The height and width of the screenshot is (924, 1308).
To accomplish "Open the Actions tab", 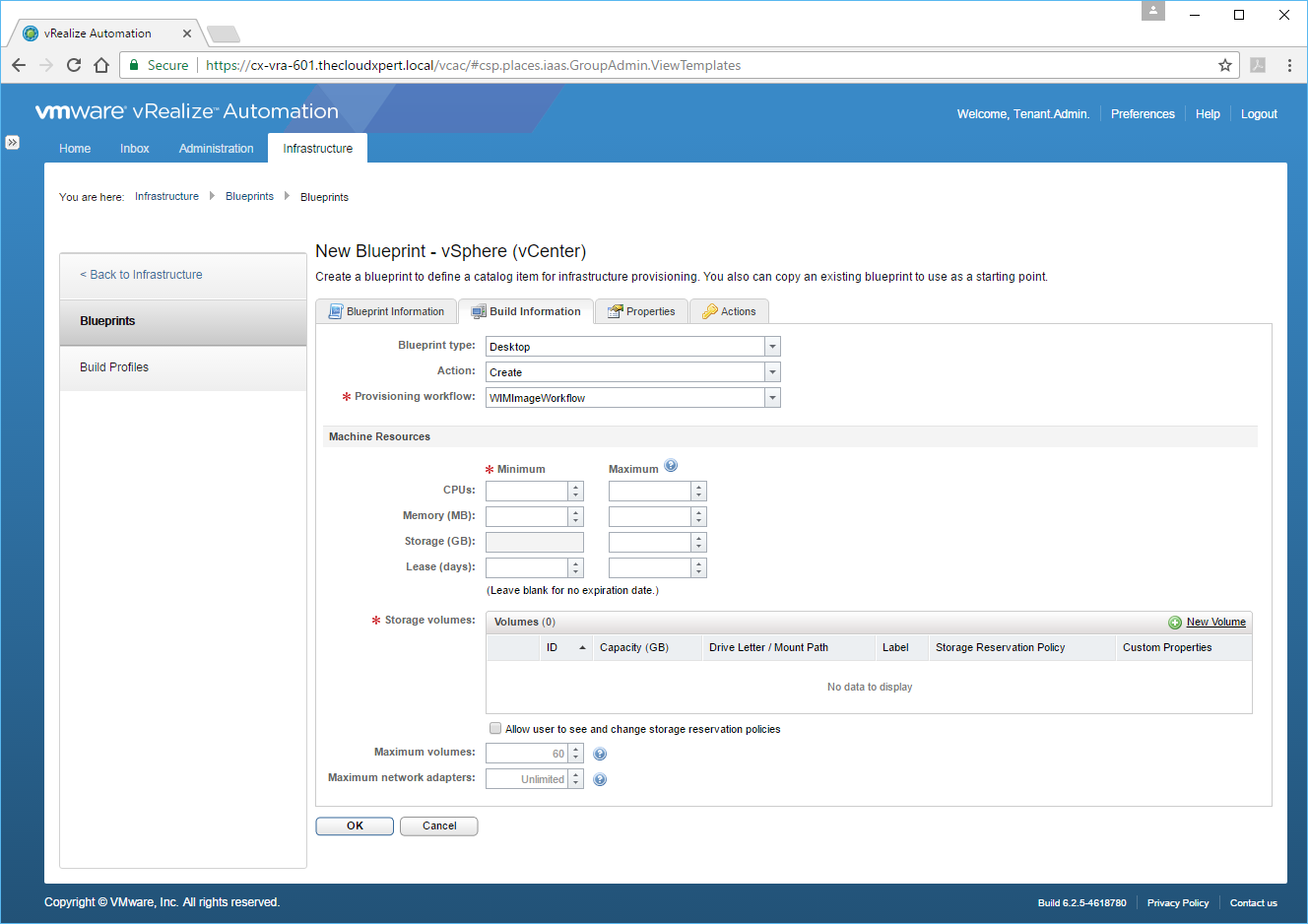I will 729,311.
